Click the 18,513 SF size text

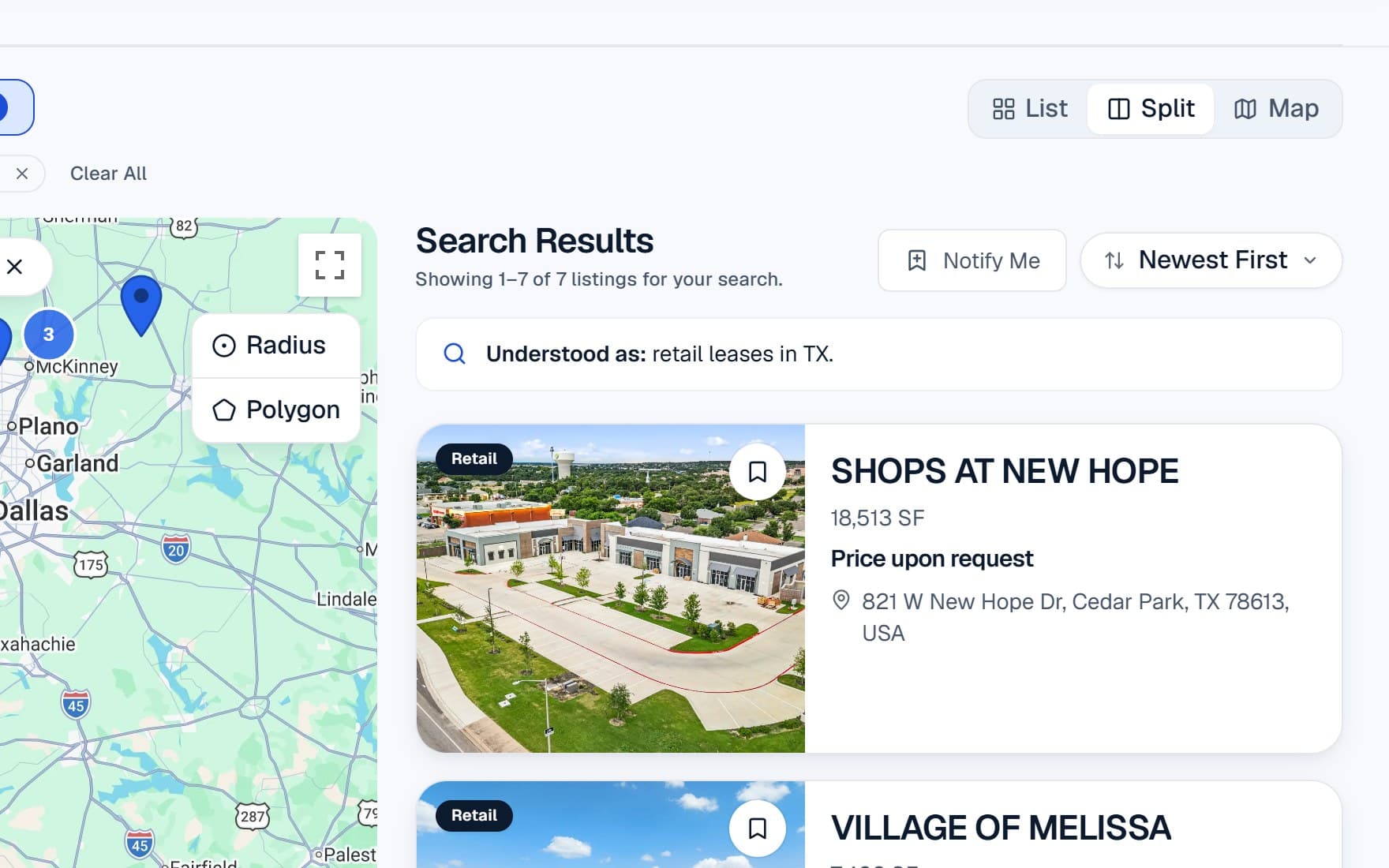[x=877, y=518]
